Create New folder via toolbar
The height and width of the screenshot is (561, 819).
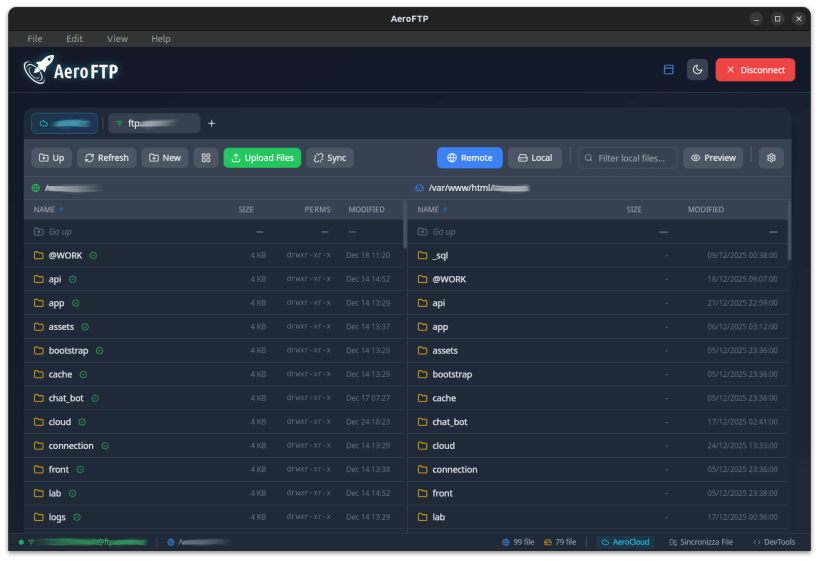(165, 158)
